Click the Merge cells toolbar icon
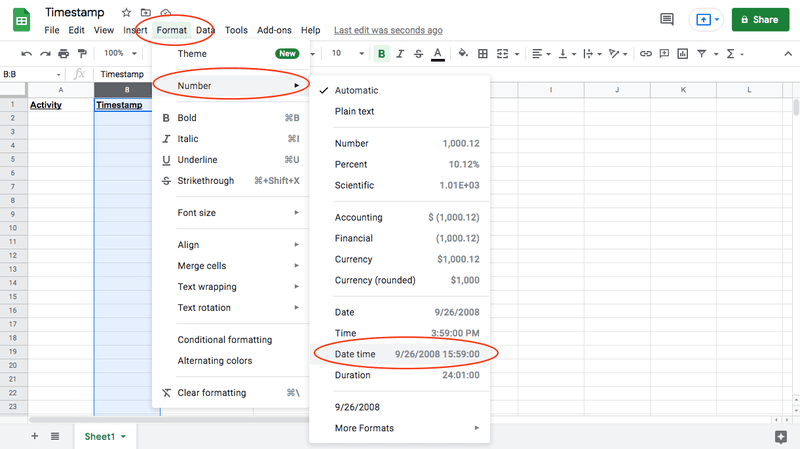Screen dimensions: 800x449 pyautogui.click(x=503, y=54)
